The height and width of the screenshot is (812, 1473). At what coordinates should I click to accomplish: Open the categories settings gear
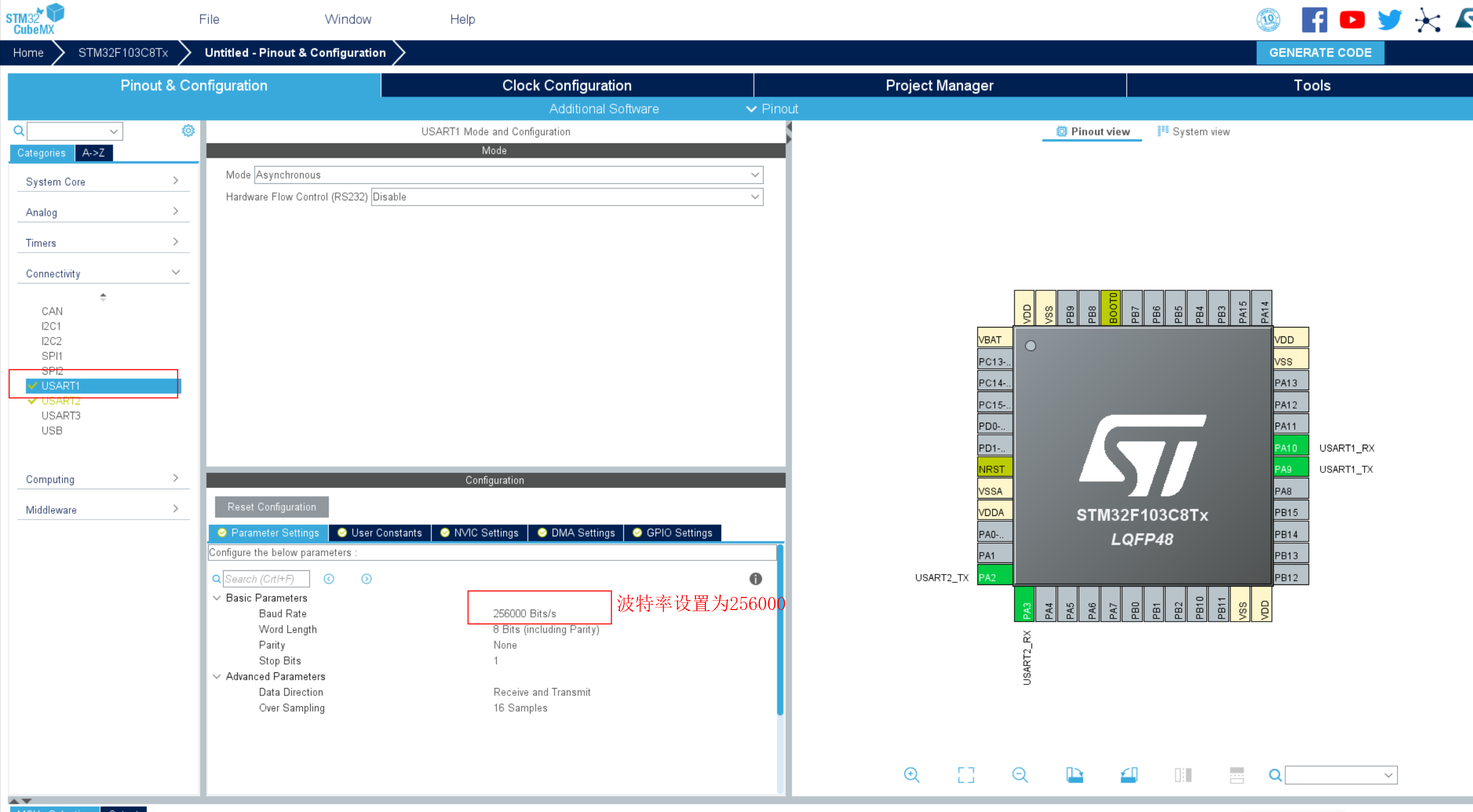tap(188, 131)
